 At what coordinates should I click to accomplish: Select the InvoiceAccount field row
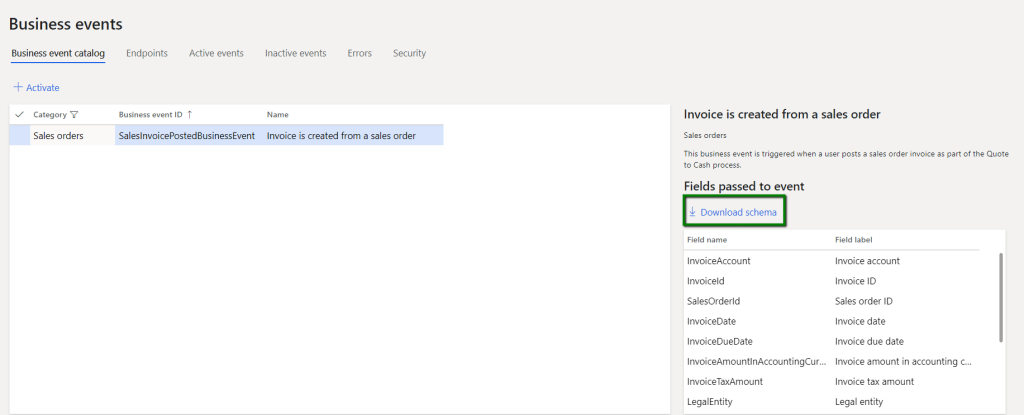coord(720,261)
